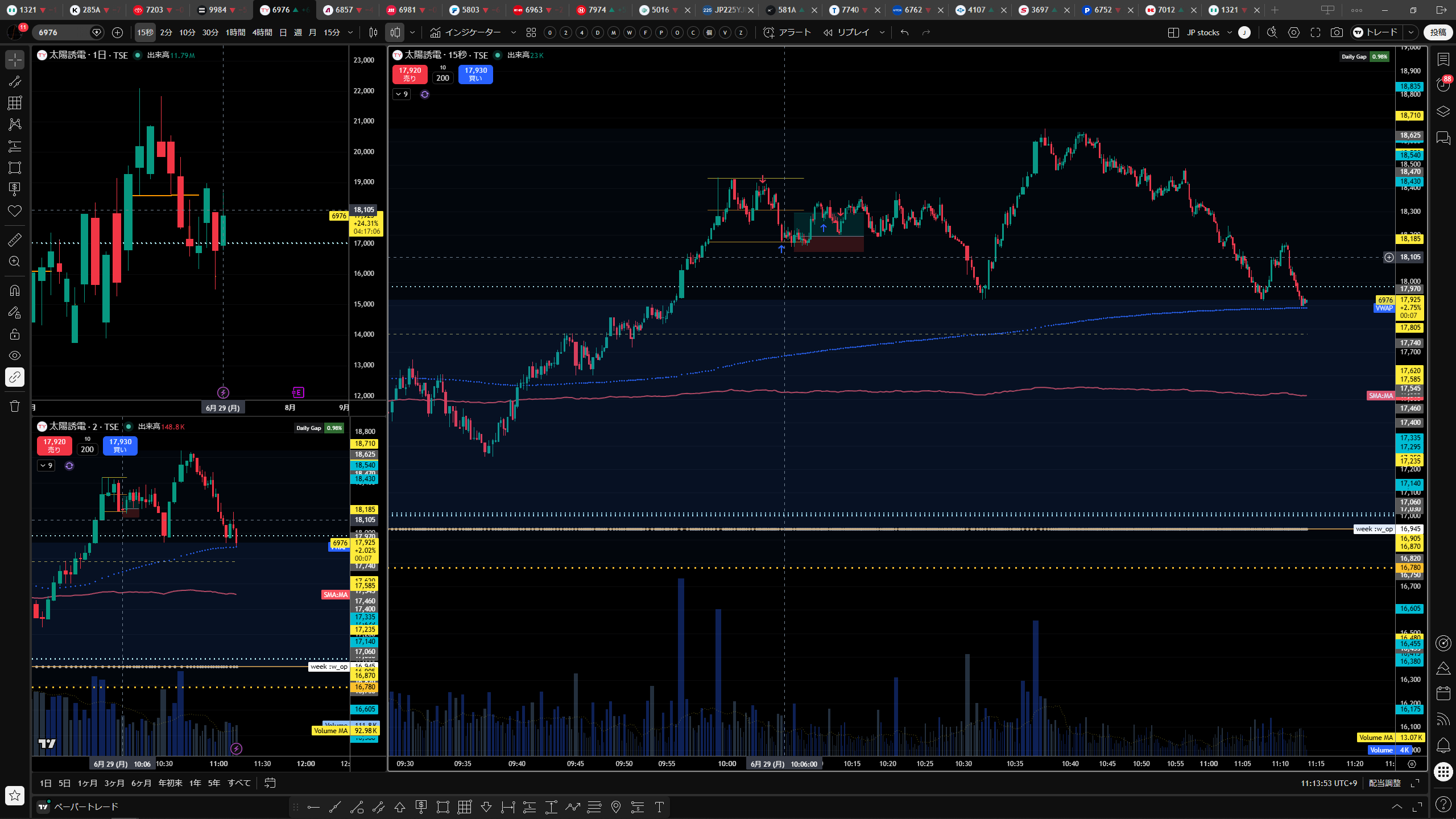Open the JP stocks layout dropdown

1208,32
